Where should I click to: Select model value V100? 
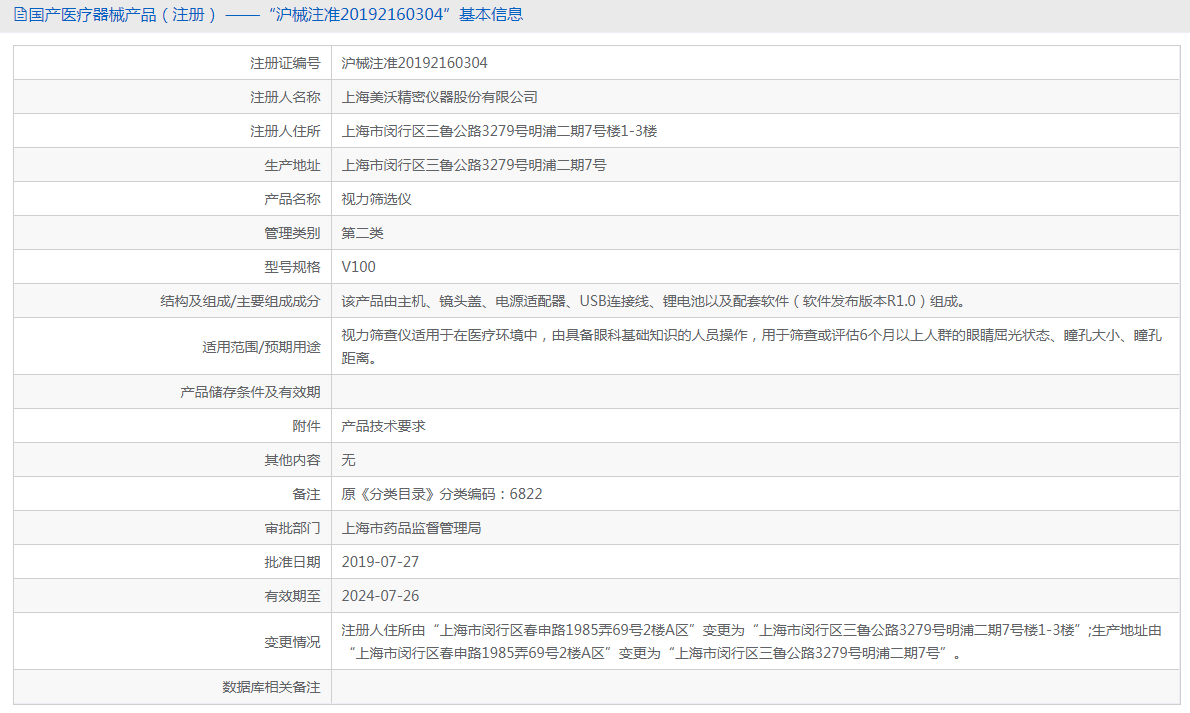pyautogui.click(x=358, y=267)
